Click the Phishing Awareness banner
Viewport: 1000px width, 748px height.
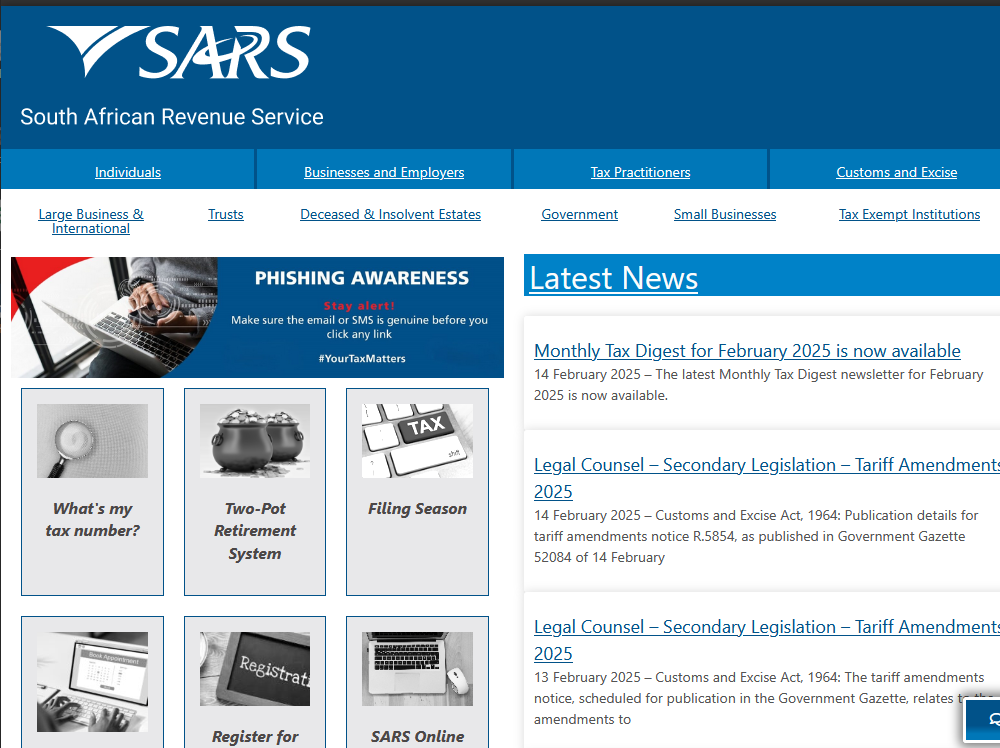coord(257,317)
